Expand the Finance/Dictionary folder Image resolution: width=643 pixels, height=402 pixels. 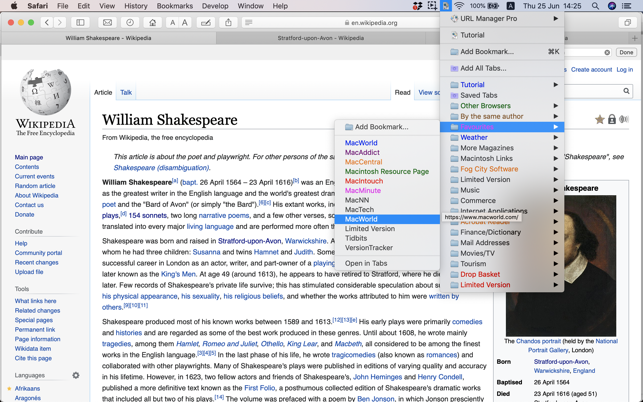[502, 232]
